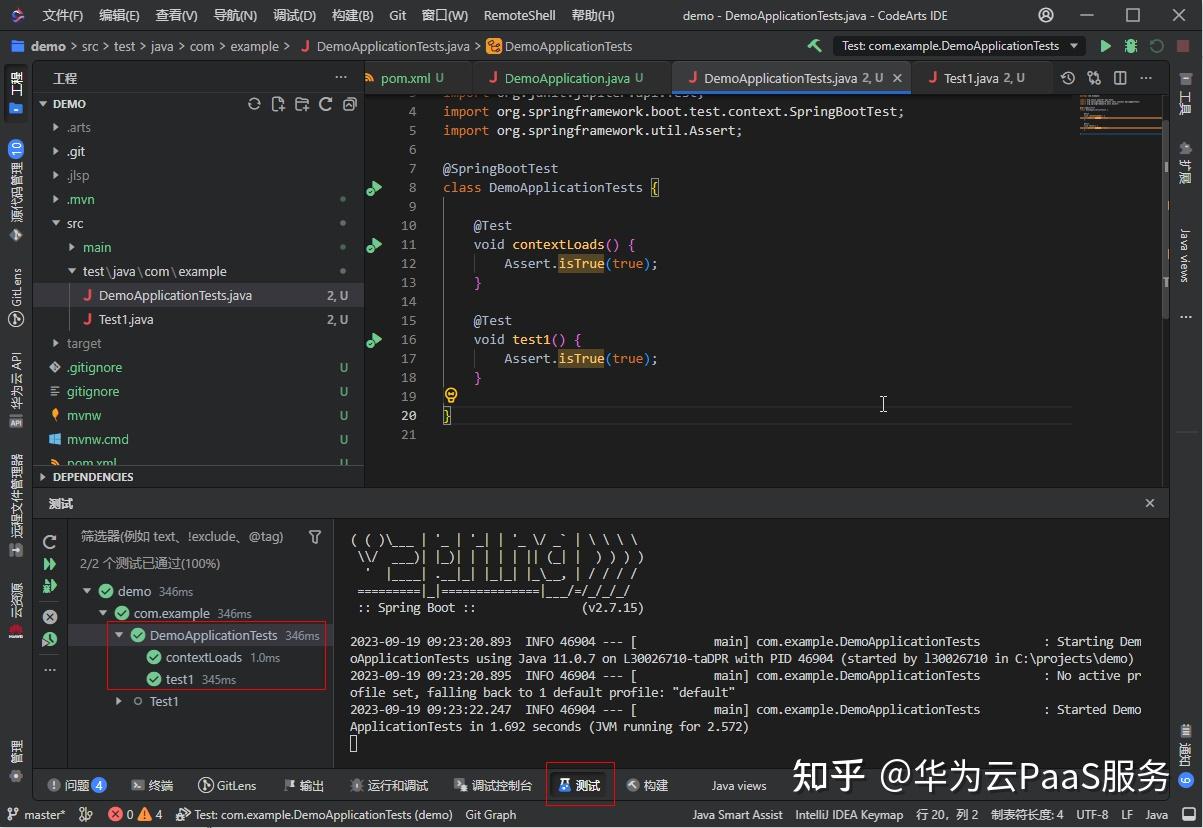The image size is (1203, 828).
Task: Click UTF-8 encoding in status bar
Action: click(x=1092, y=815)
